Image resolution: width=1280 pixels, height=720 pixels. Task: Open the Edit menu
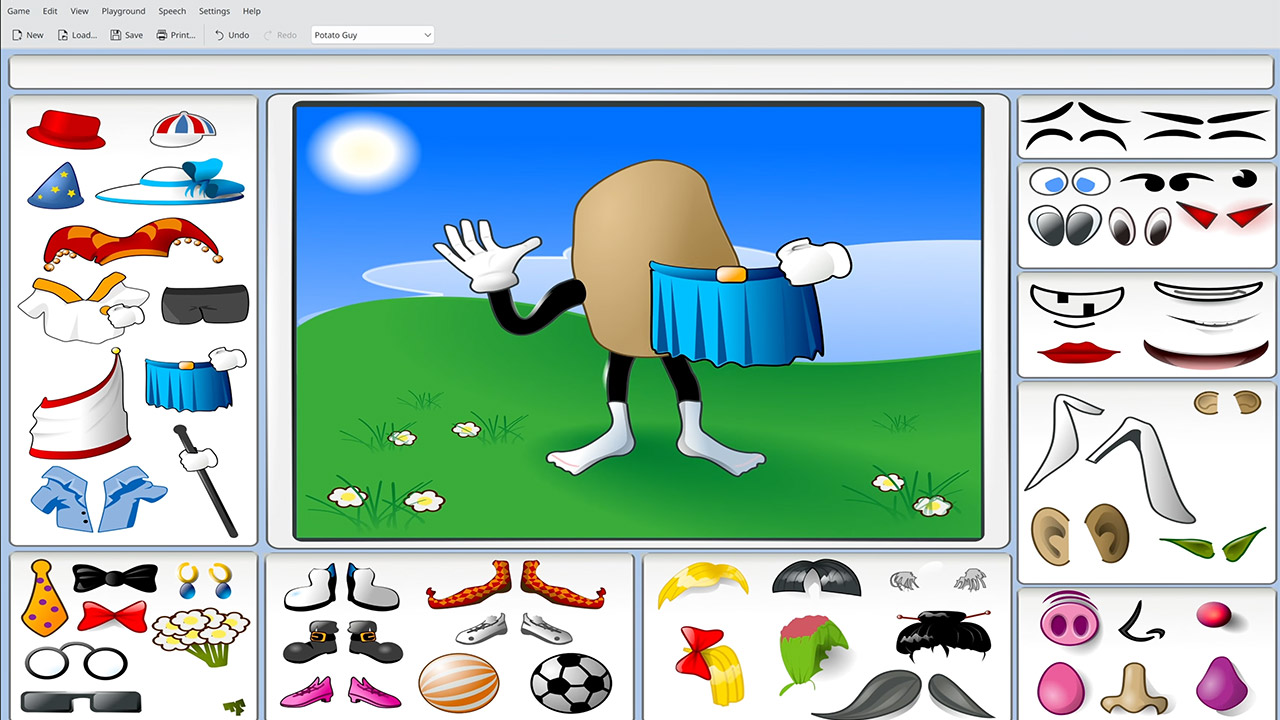50,11
